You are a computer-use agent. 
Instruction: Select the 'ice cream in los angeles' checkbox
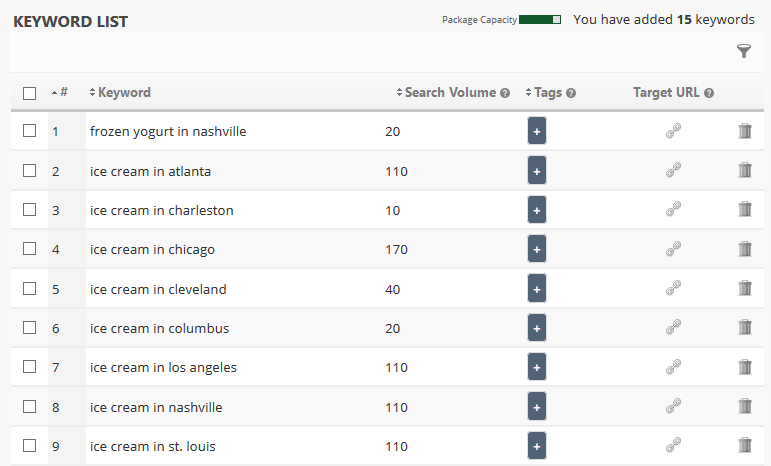[30, 367]
